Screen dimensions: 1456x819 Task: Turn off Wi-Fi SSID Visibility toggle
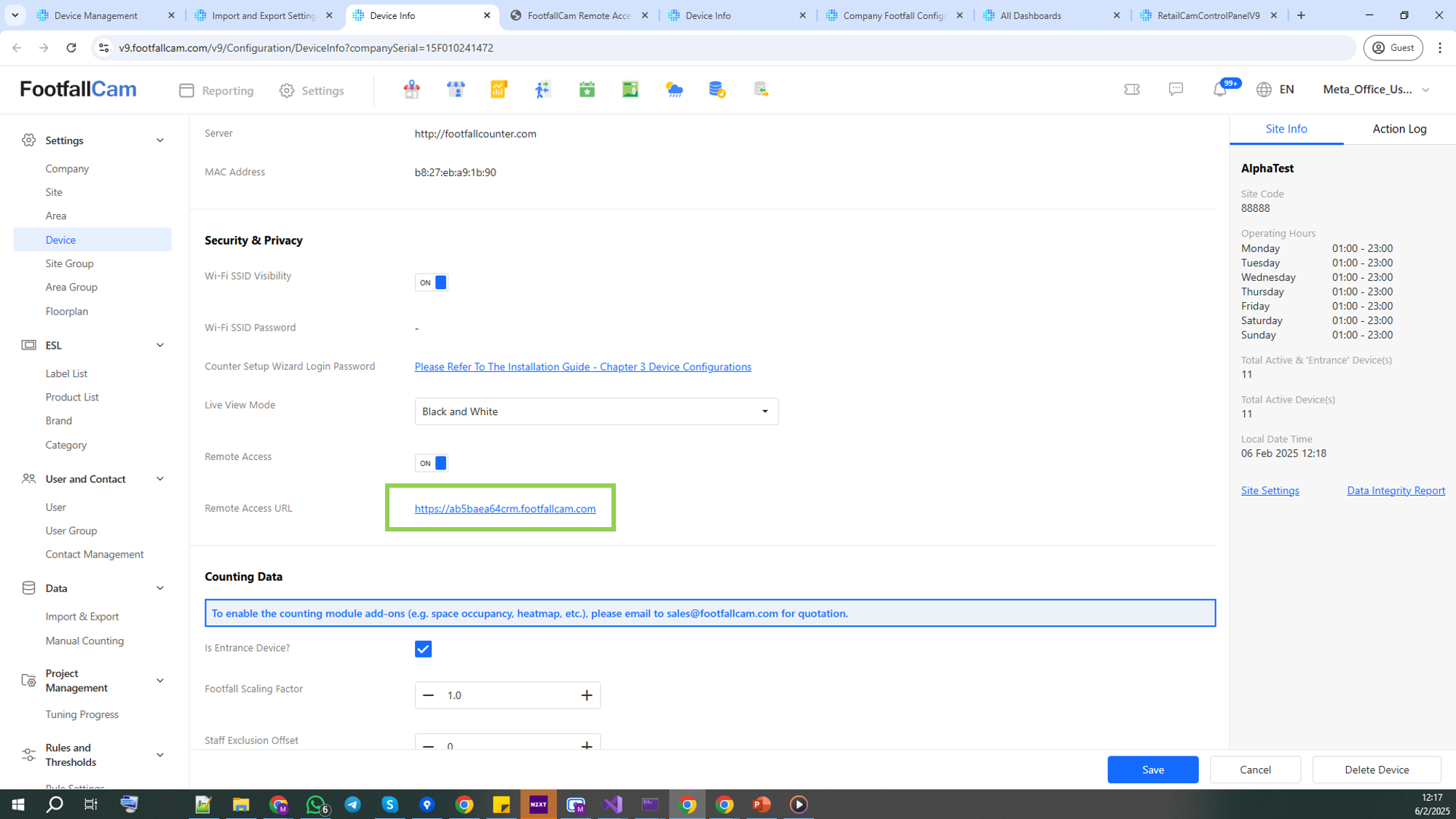point(432,282)
